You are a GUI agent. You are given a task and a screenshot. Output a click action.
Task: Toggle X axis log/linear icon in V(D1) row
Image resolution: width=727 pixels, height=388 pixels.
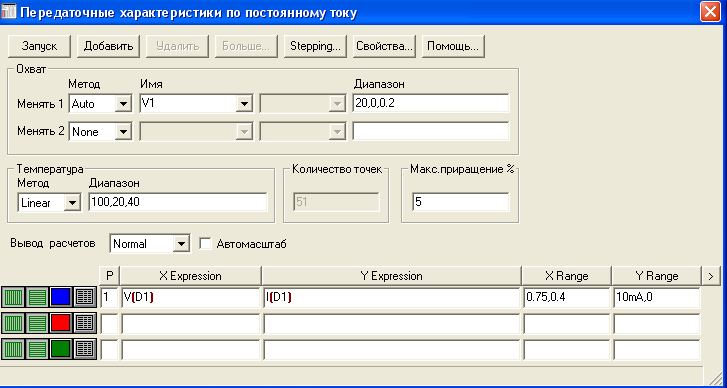(14, 297)
